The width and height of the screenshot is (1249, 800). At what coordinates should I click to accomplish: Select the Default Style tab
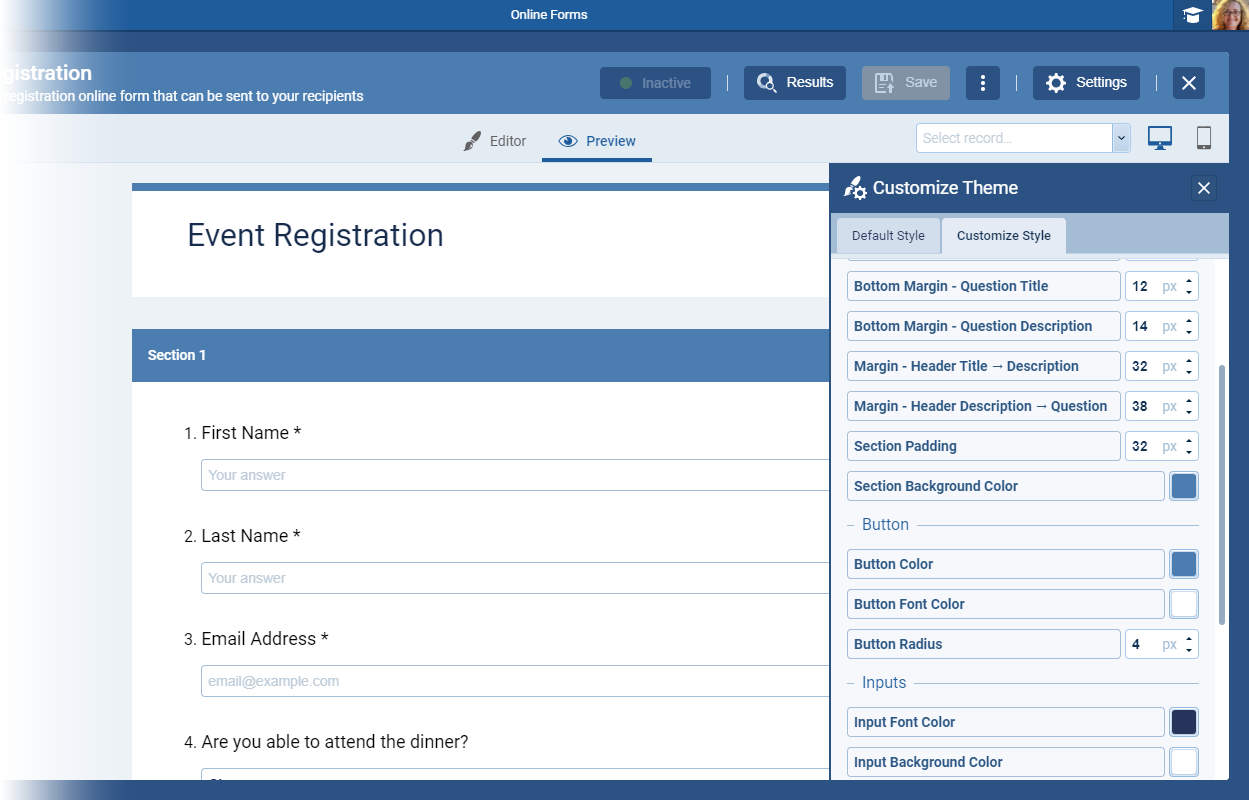888,236
